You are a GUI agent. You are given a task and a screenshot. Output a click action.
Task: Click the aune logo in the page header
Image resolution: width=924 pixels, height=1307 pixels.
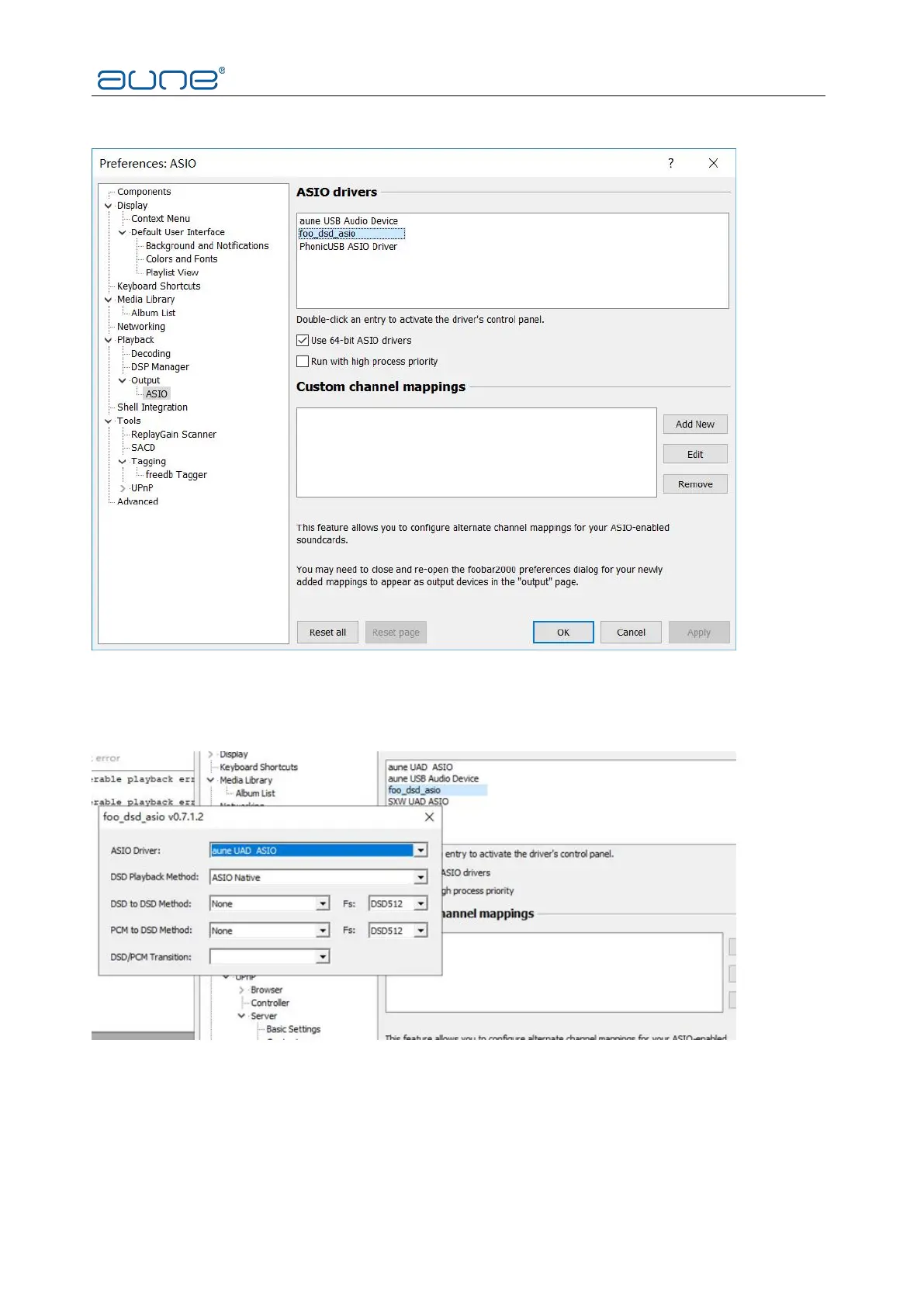click(161, 78)
